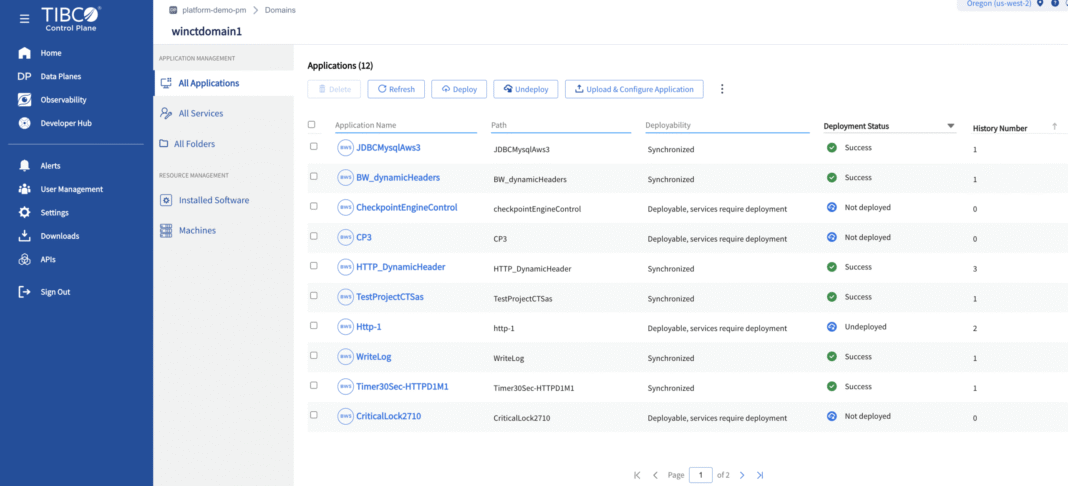Click the Path column filter field
Screen dimensions: 1068x486
pyautogui.click(x=561, y=125)
